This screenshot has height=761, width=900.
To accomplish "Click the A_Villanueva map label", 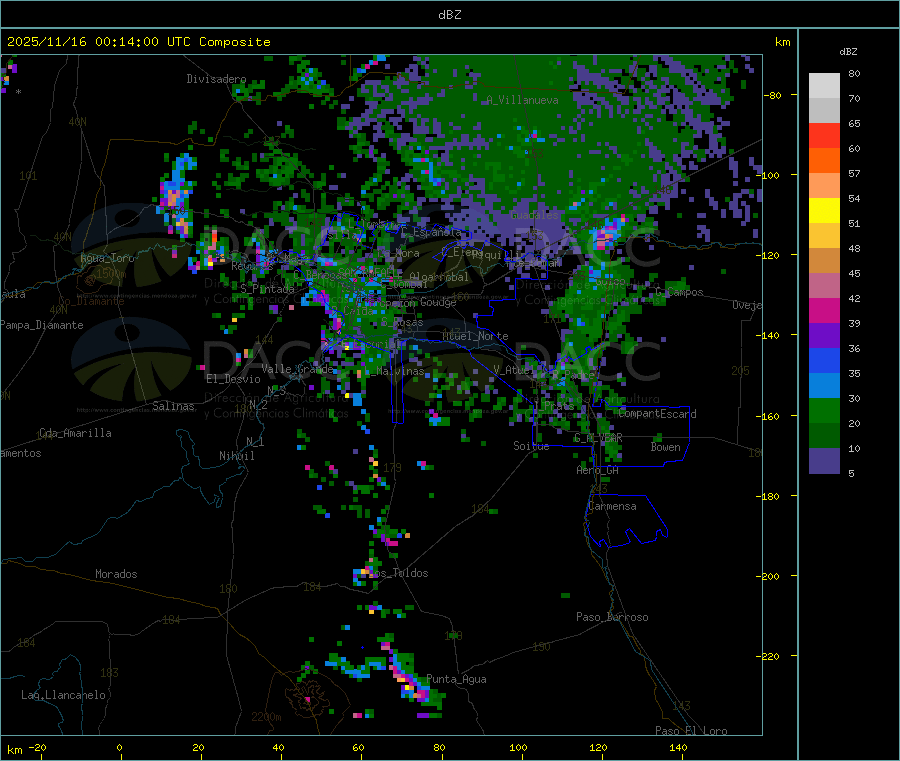I will coord(522,100).
